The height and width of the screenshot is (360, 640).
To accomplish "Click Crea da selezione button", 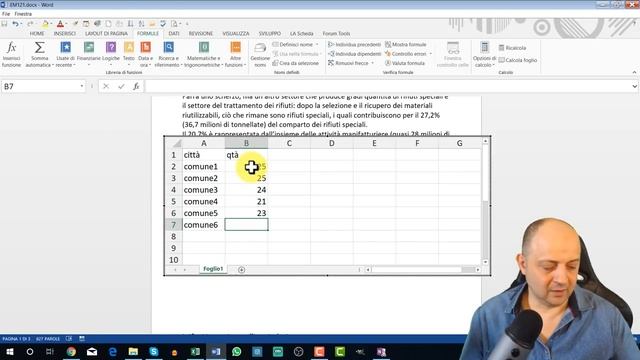I will click(x=296, y=63).
